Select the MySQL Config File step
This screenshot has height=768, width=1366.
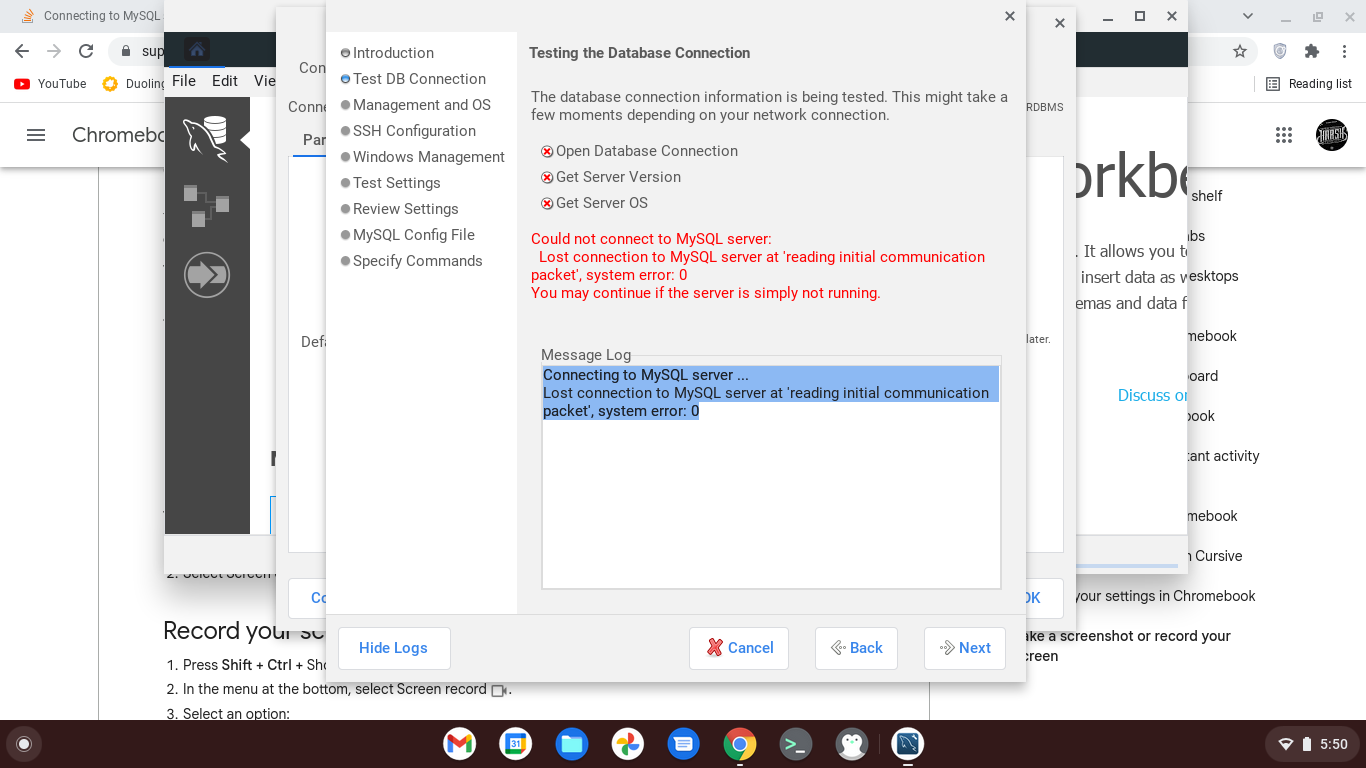pos(408,235)
